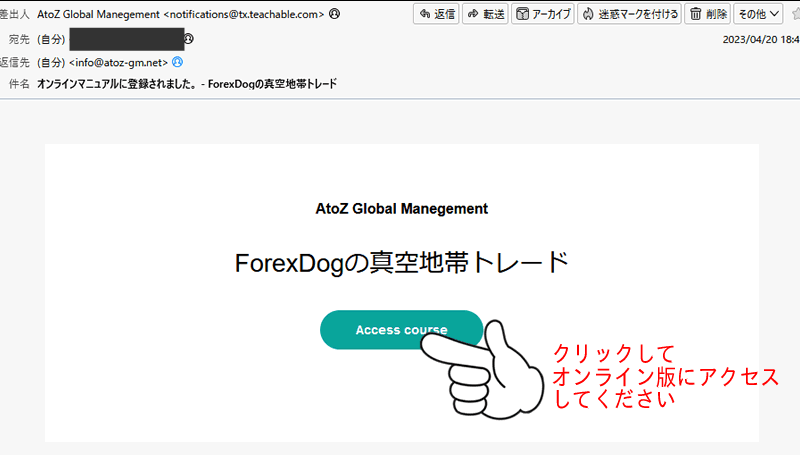Click the AtoZ Global Manegement heading in body
Image resolution: width=800 pixels, height=455 pixels.
pos(401,209)
